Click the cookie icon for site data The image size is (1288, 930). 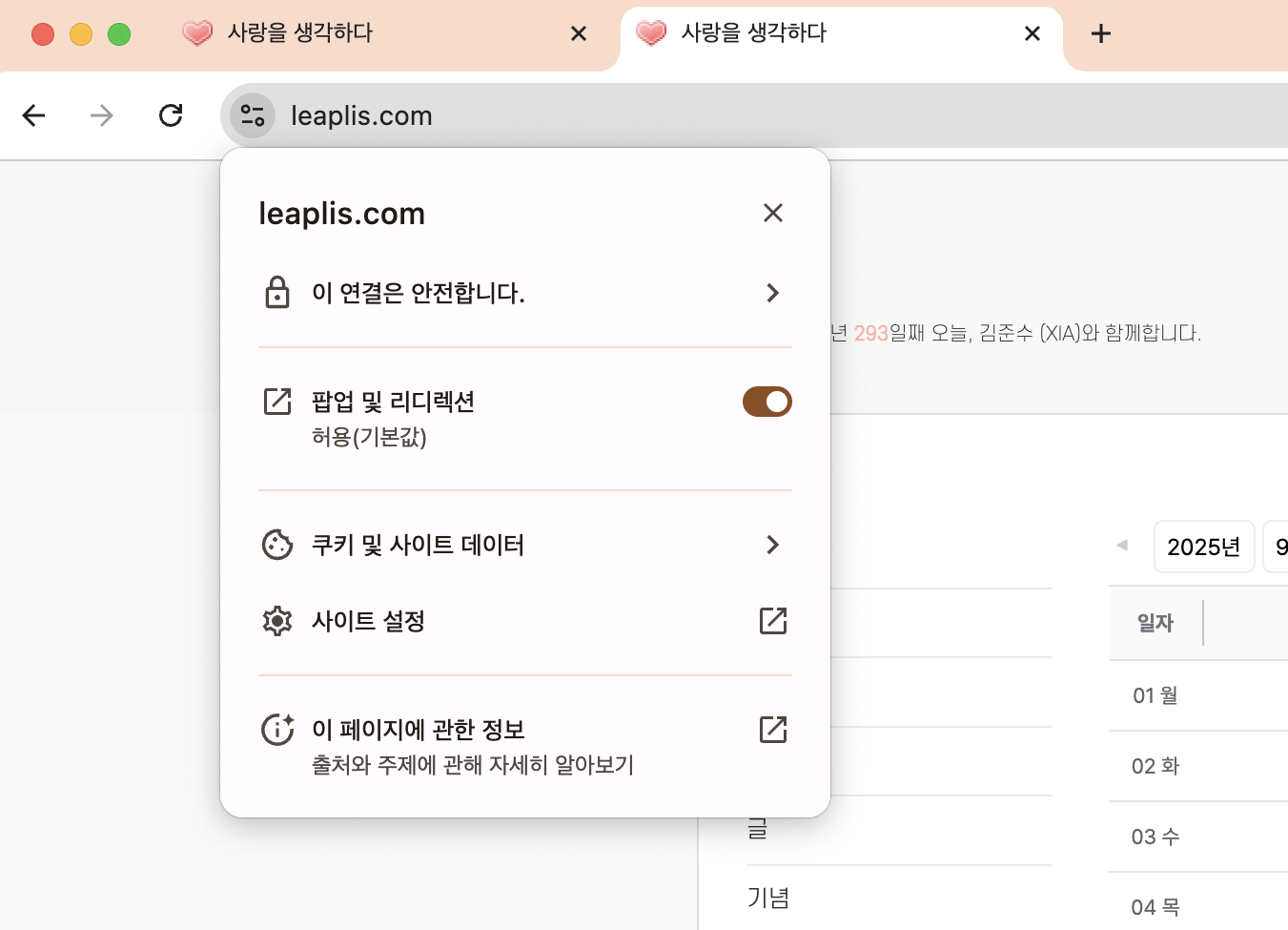pos(277,545)
